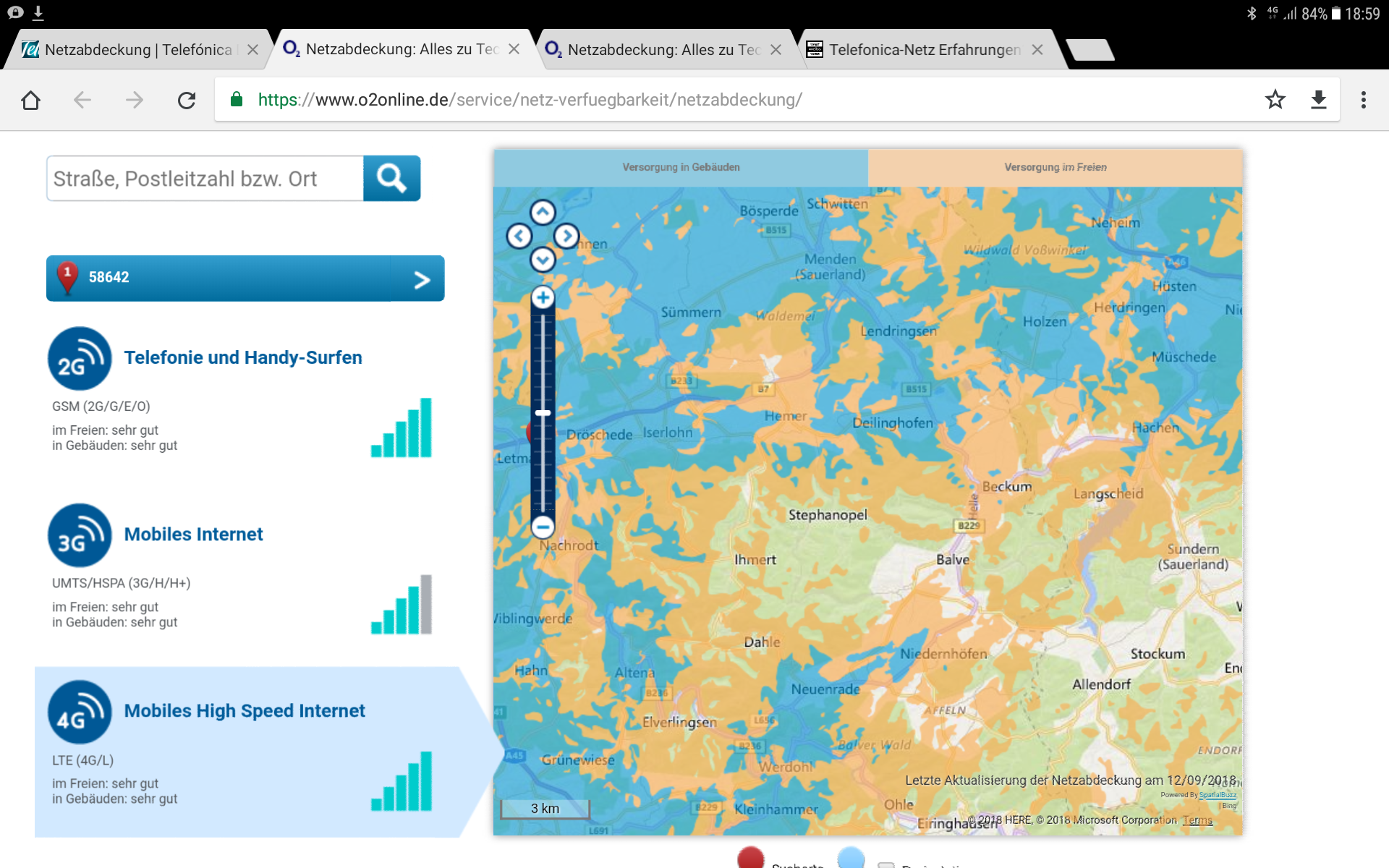Open a new browser tab
The width and height of the screenshot is (1389, 868).
click(1090, 50)
